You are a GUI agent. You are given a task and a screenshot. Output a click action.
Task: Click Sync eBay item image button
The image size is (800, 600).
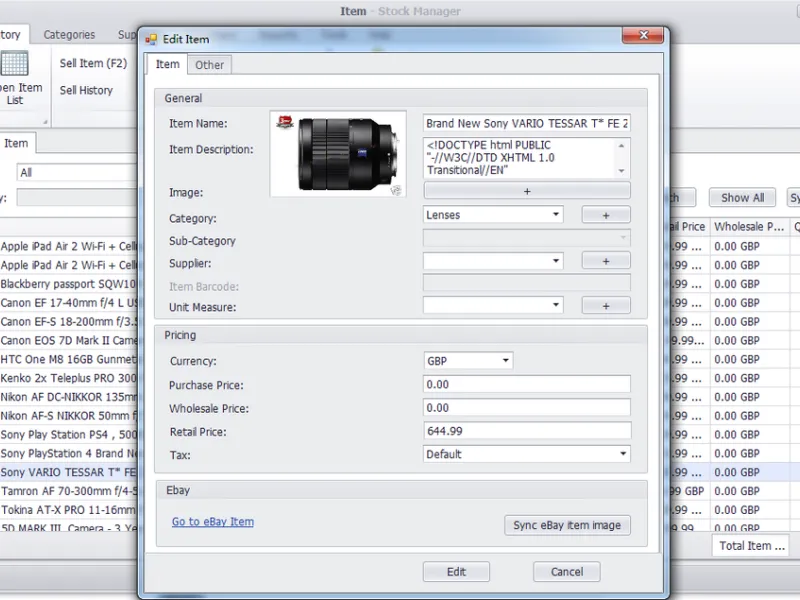(567, 525)
